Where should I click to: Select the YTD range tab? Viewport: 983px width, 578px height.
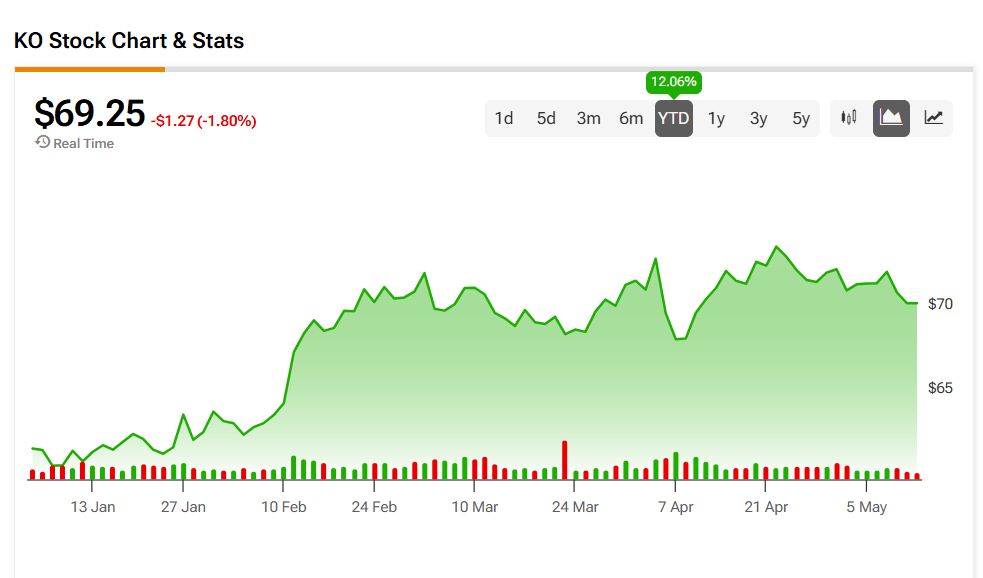[x=674, y=118]
